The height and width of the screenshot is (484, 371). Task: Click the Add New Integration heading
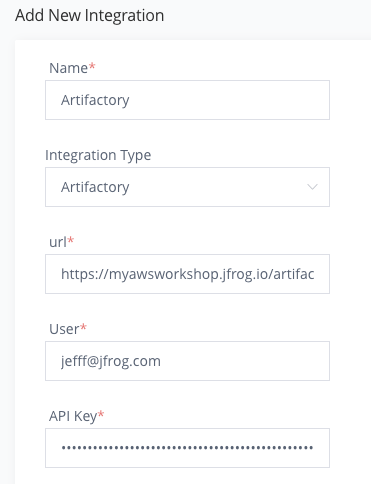coord(90,16)
